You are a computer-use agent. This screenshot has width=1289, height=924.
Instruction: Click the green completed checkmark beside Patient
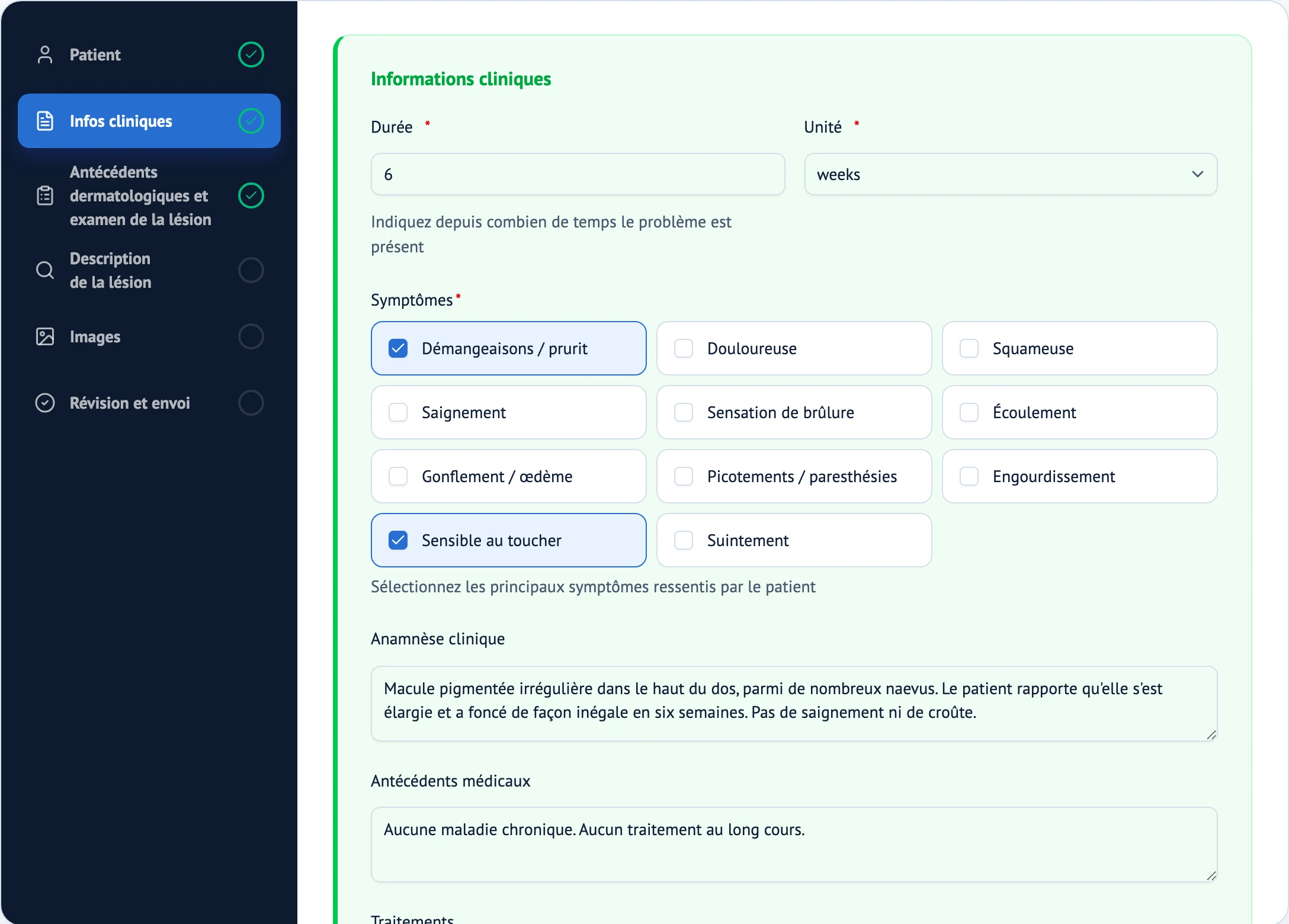pyautogui.click(x=251, y=54)
